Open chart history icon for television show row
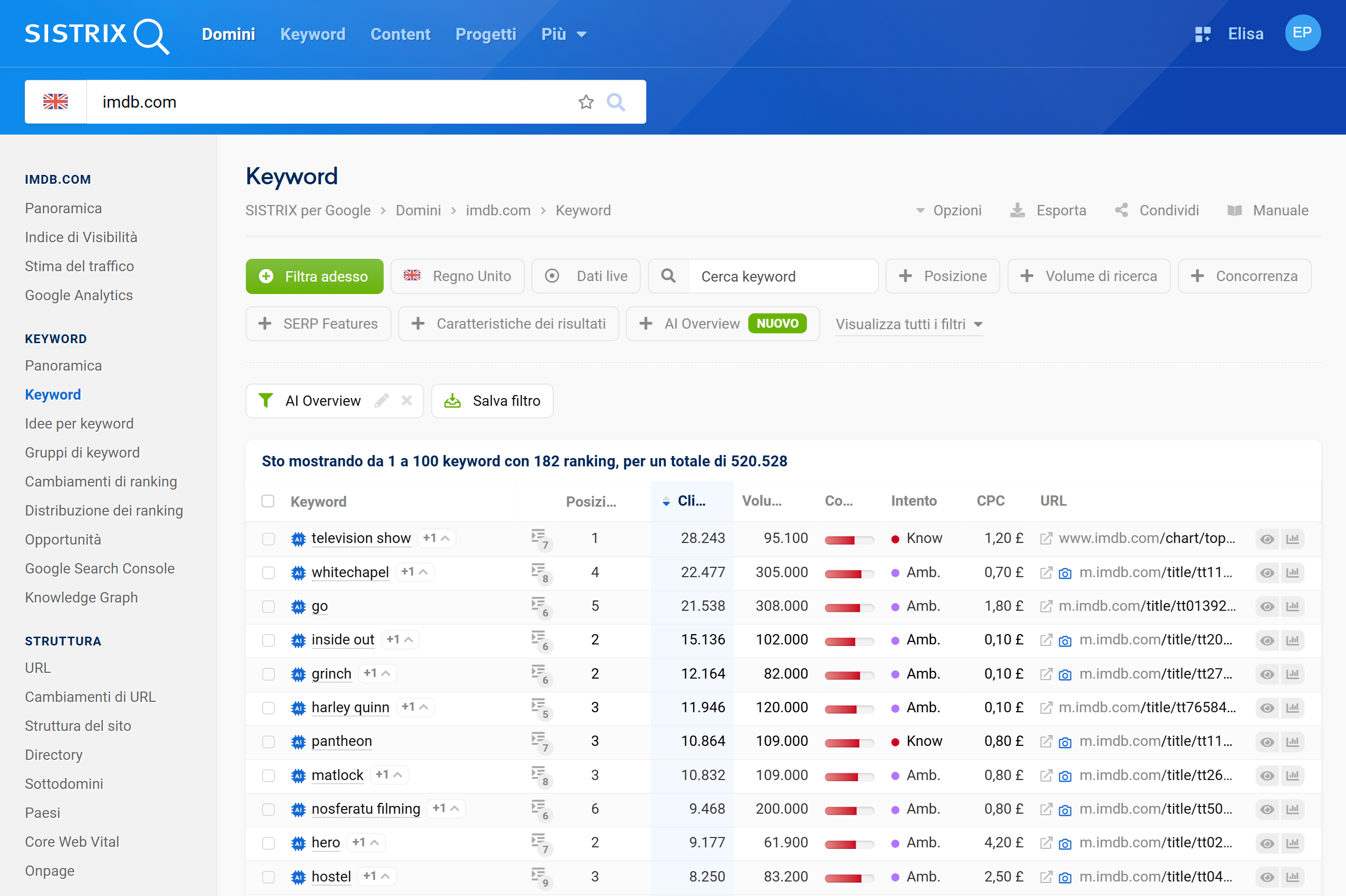1346x896 pixels. coord(1292,539)
